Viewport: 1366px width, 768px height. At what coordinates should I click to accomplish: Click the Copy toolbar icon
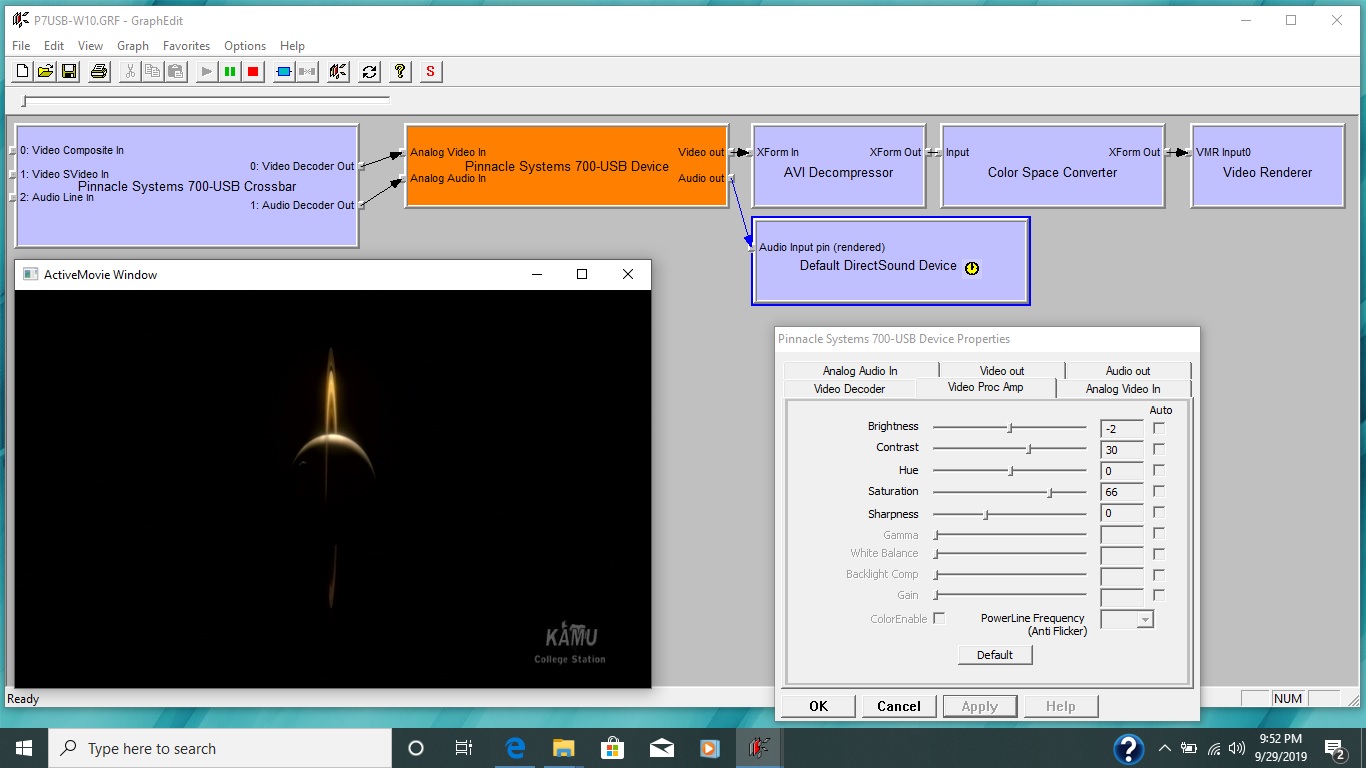click(152, 71)
